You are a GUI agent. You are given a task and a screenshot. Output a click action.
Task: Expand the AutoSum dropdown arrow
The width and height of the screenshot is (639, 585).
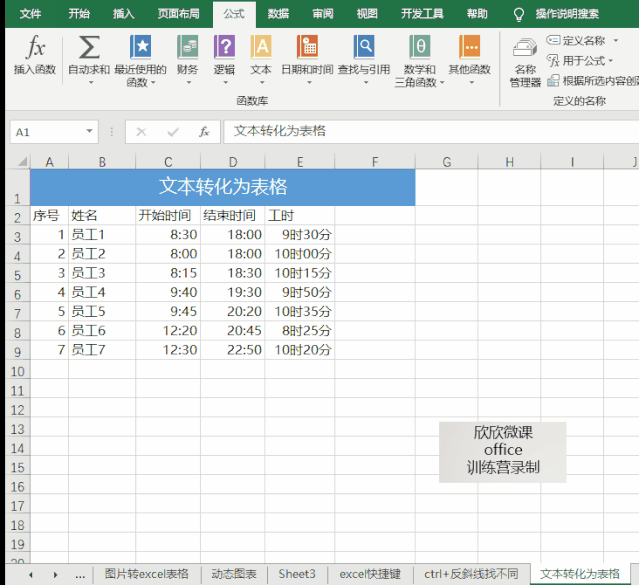(x=91, y=82)
